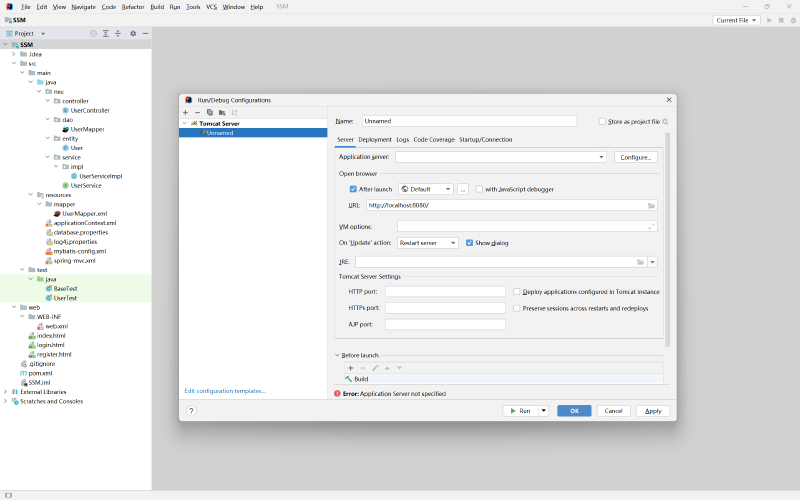The width and height of the screenshot is (800, 500).
Task: Open Project panel gear options
Action: pyautogui.click(x=133, y=33)
